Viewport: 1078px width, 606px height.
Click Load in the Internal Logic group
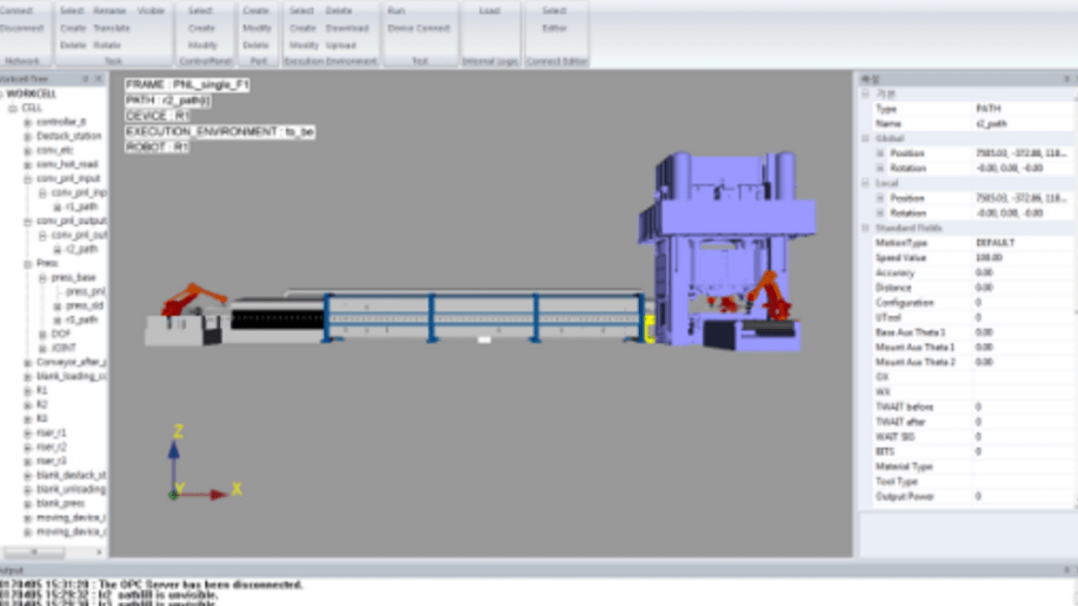489,11
